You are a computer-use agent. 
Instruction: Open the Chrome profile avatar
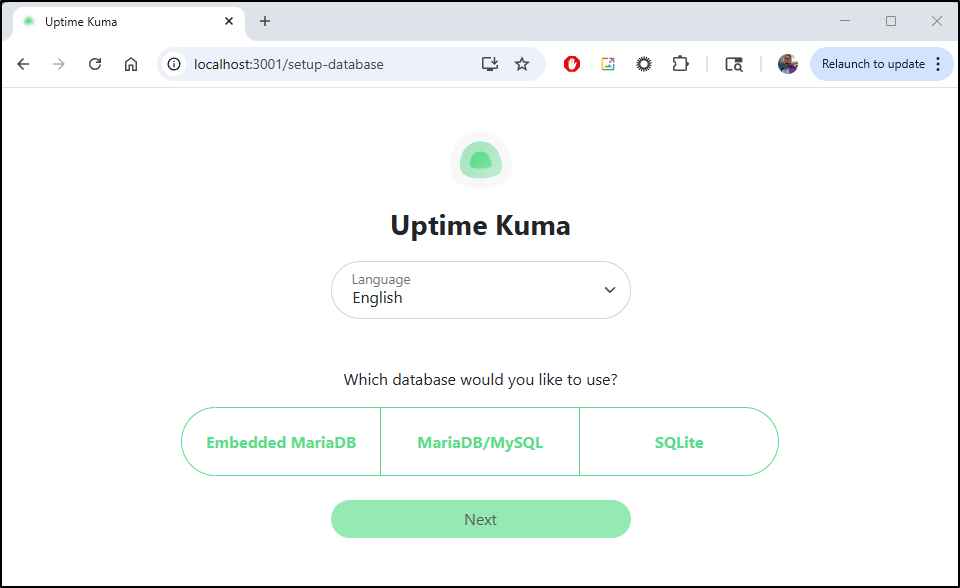pos(788,64)
